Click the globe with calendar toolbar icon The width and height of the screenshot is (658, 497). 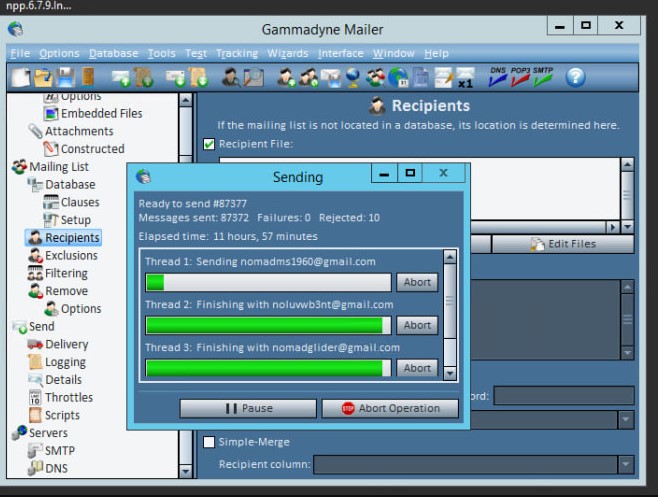pos(398,77)
